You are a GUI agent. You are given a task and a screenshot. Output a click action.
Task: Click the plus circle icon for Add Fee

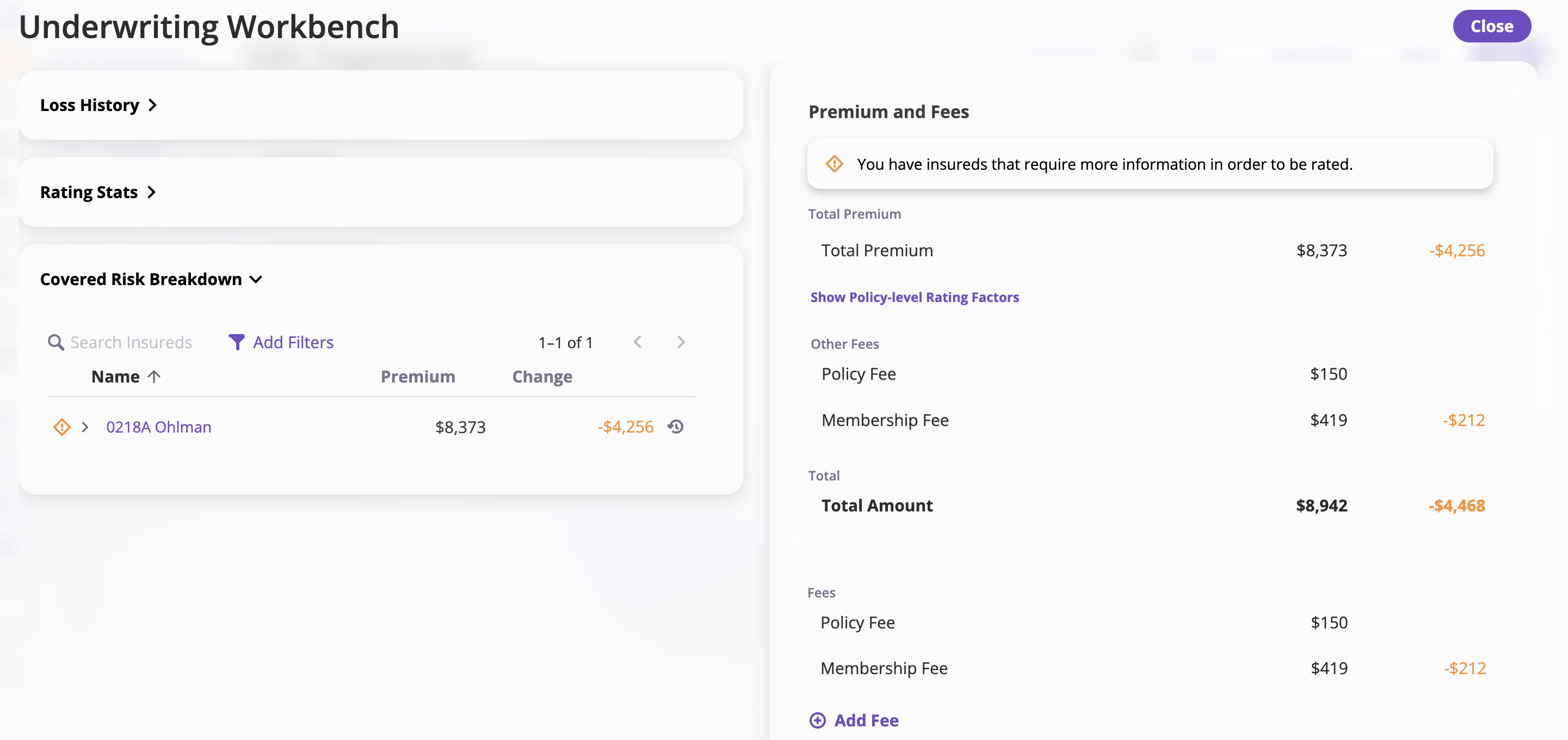pyautogui.click(x=818, y=720)
